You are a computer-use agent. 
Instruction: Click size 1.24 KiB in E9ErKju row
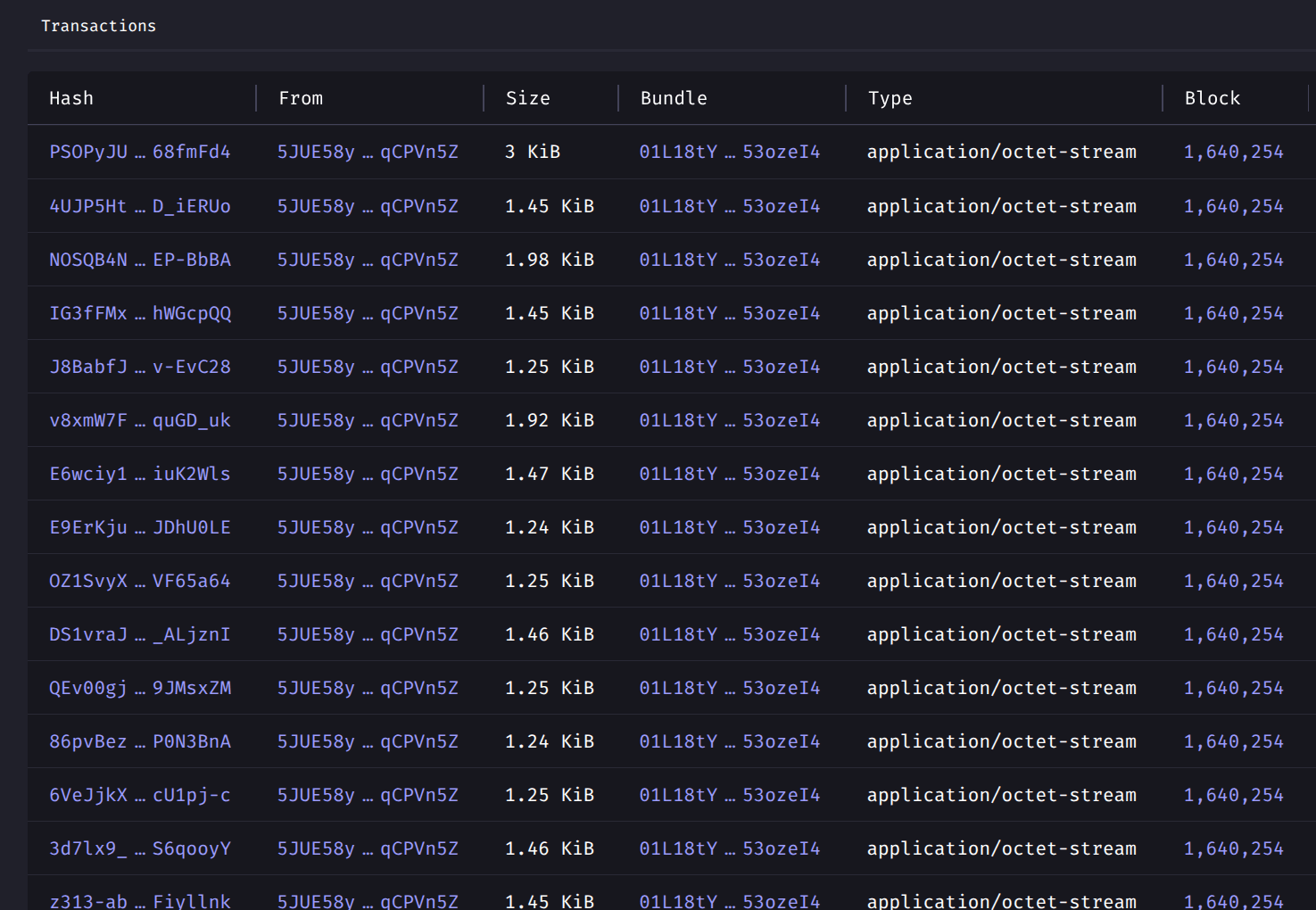[x=550, y=527]
